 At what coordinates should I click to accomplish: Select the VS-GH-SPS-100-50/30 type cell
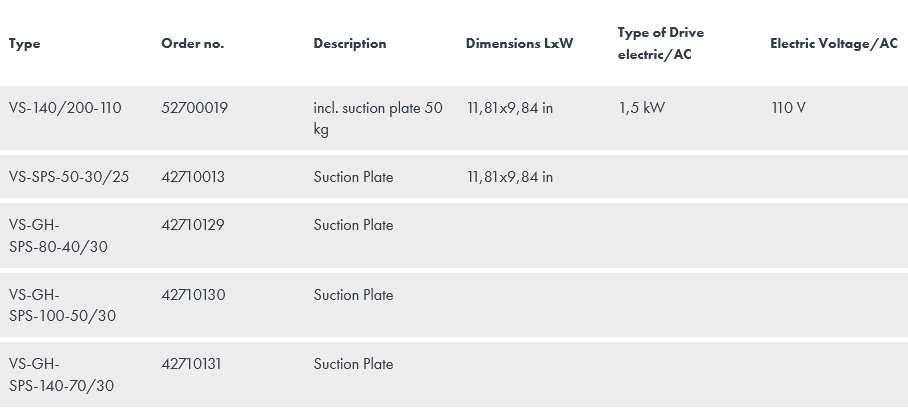point(62,305)
